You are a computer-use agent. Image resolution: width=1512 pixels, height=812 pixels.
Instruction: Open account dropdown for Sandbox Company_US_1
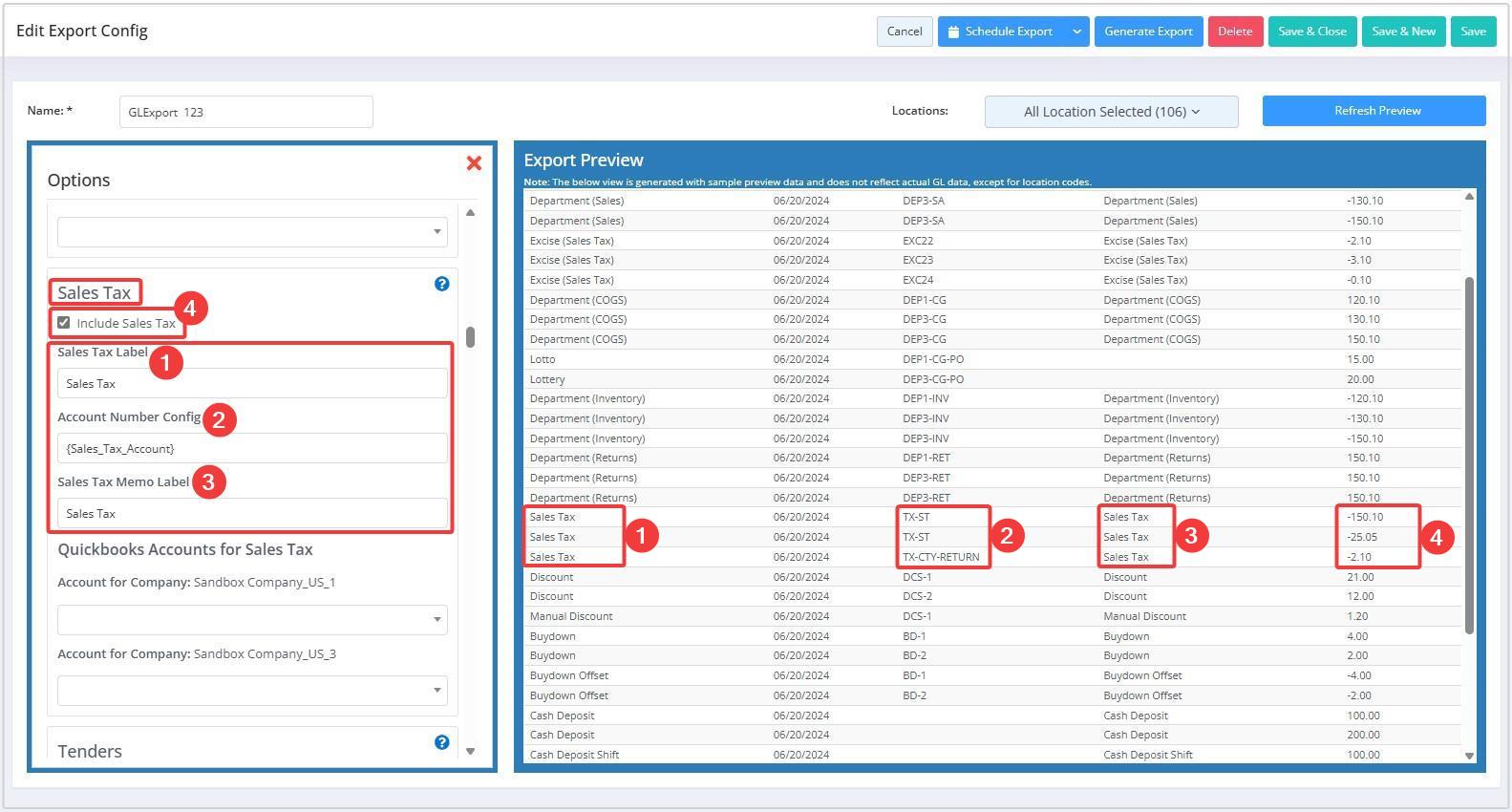click(x=252, y=619)
